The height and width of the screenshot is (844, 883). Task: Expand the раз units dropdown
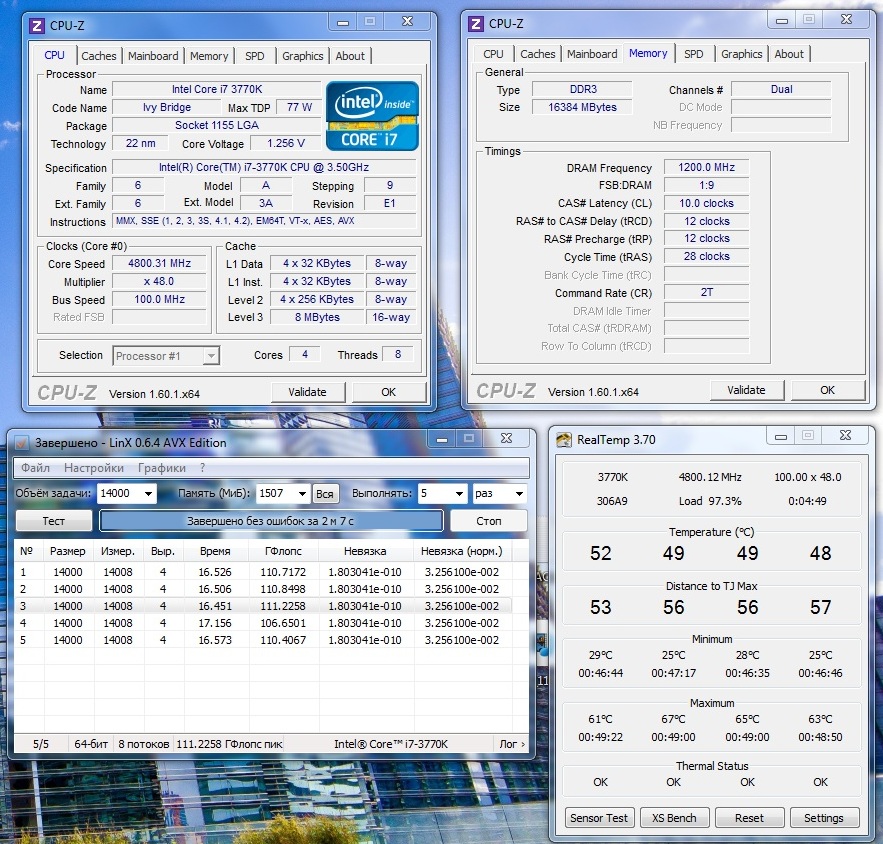[x=519, y=494]
